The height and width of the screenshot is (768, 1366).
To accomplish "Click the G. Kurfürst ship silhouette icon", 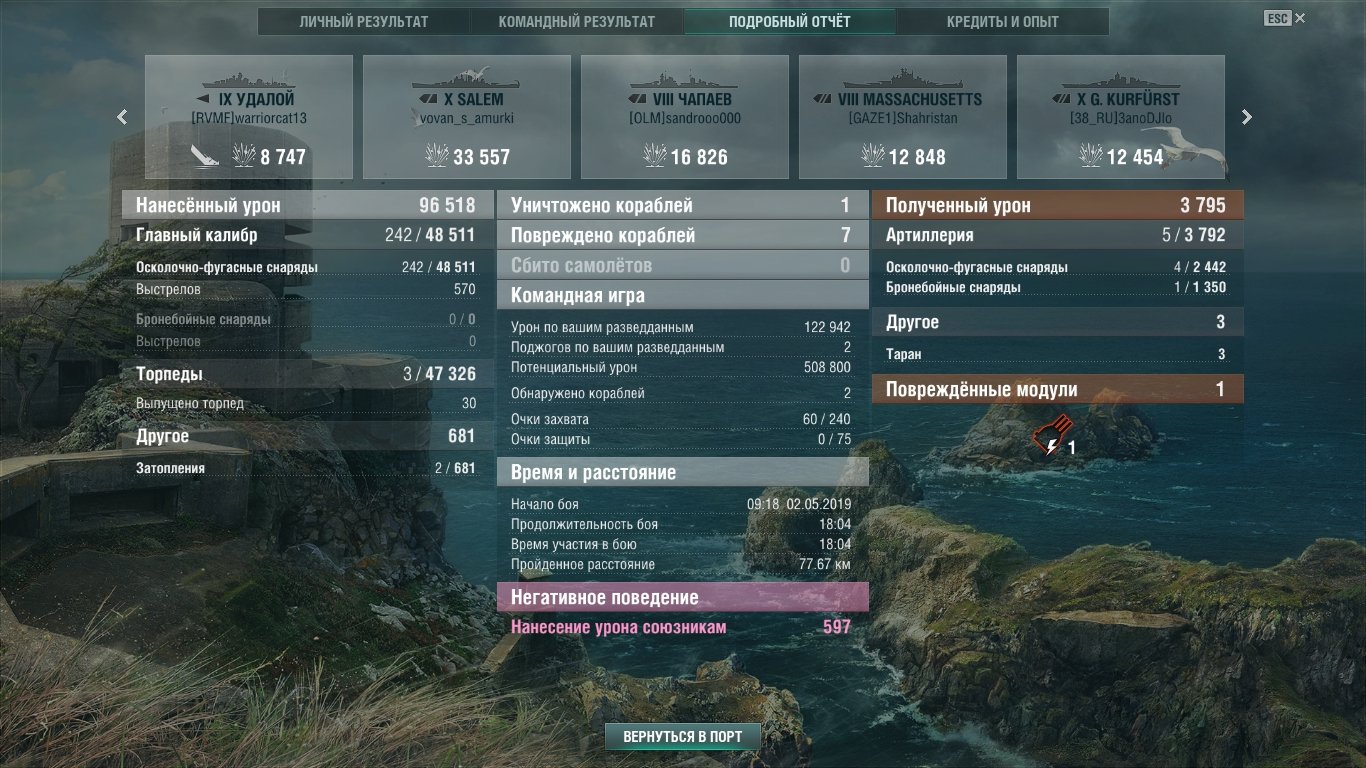I will coord(1121,78).
